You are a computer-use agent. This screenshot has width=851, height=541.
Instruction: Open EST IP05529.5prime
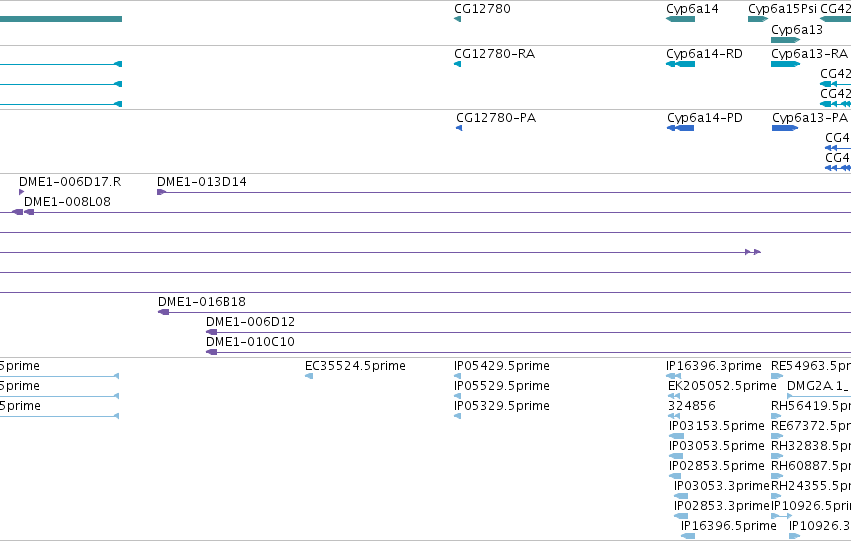[502, 386]
